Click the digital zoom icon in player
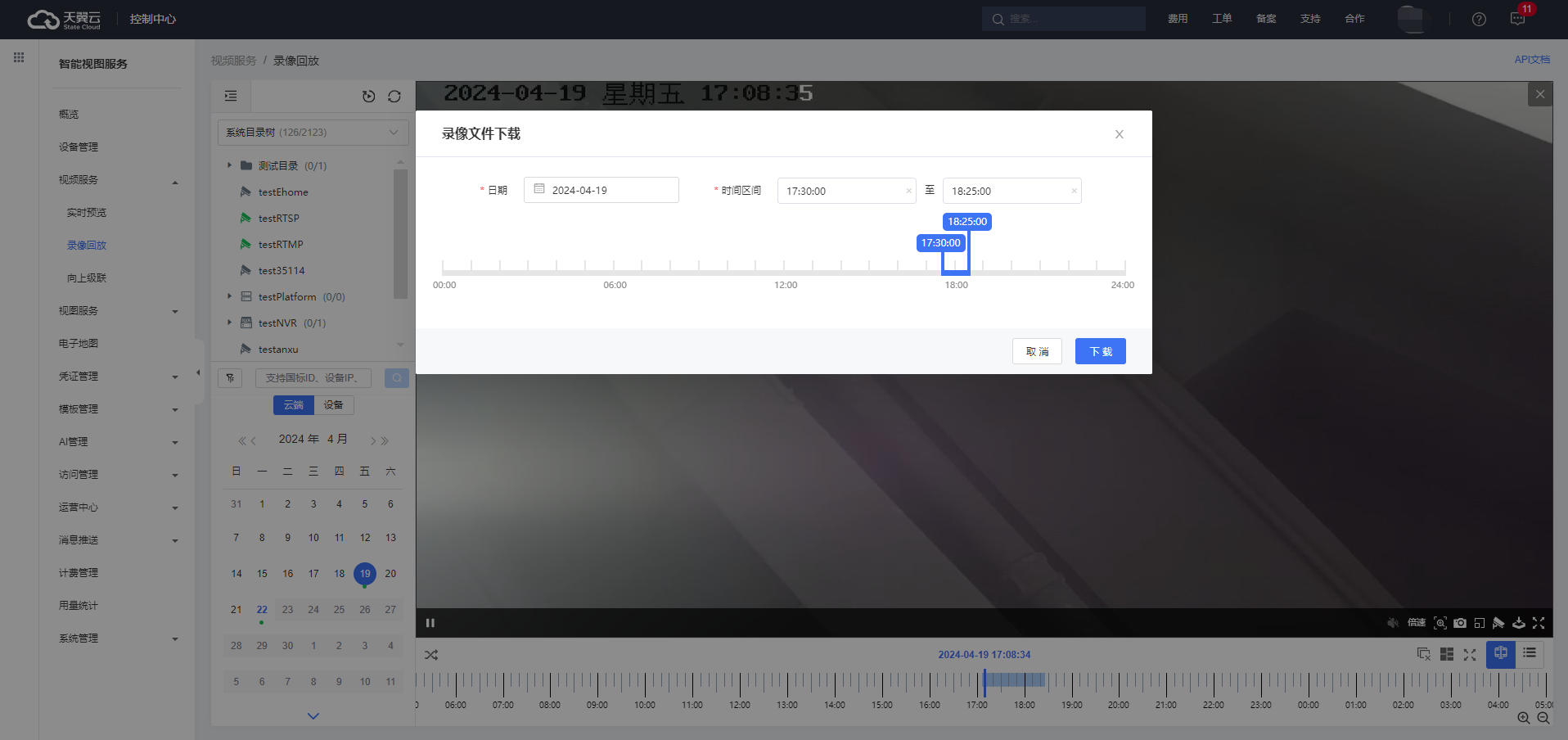This screenshot has width=1568, height=740. (x=1440, y=623)
